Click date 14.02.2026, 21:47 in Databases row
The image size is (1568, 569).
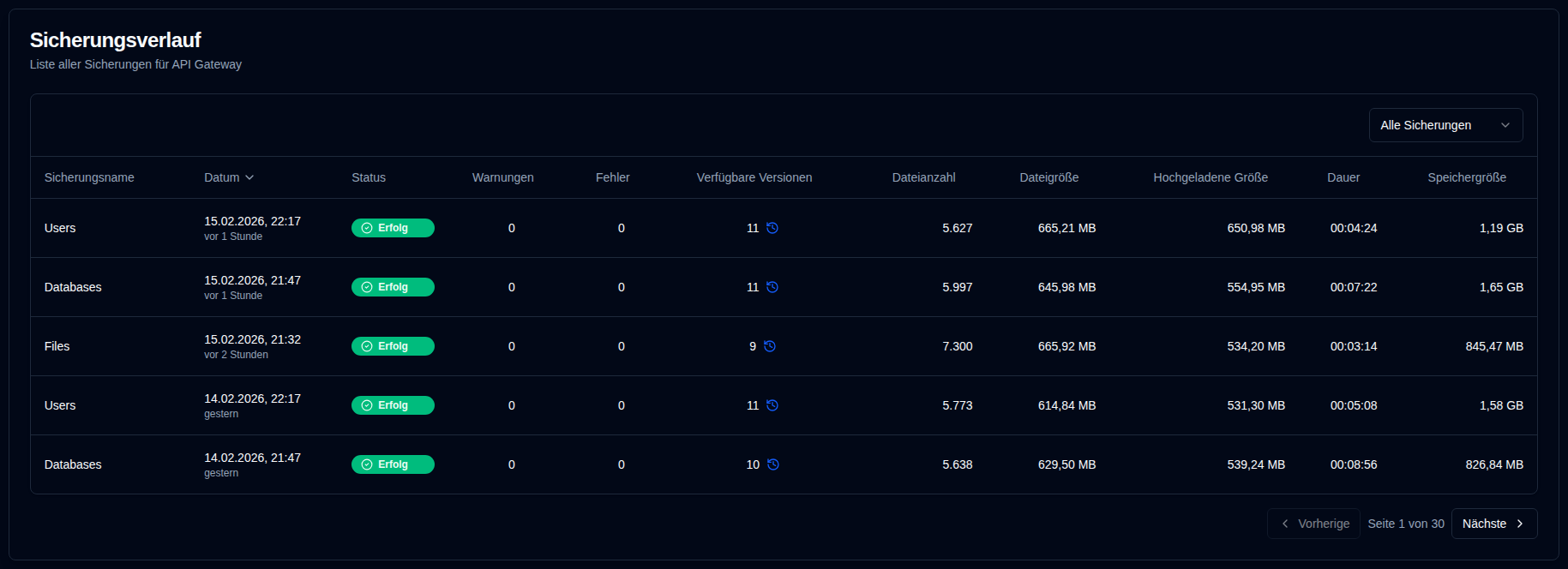coord(252,458)
